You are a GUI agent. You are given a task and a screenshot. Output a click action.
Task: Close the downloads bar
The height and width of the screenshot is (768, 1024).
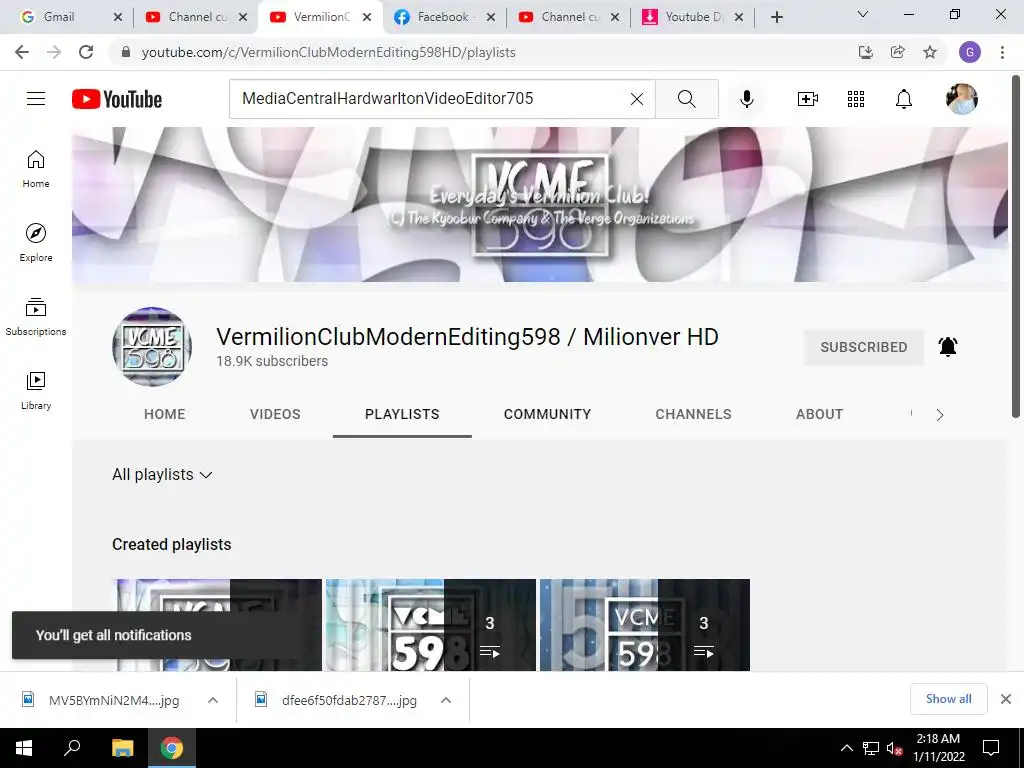click(x=1006, y=699)
